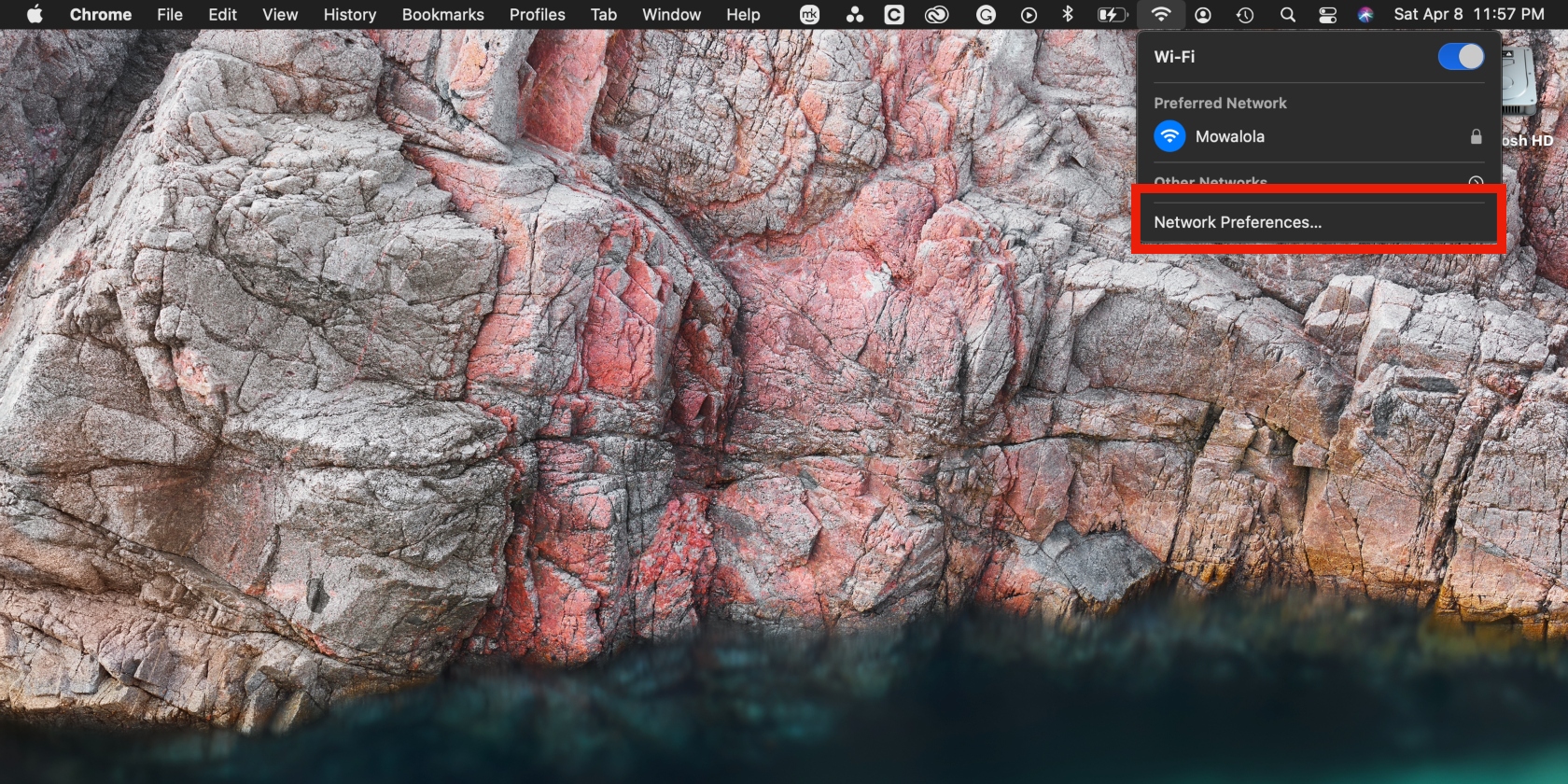Screen dimensions: 1568x784
Task: Close the Wi-Fi menu via its menu bar icon
Action: click(x=1161, y=14)
